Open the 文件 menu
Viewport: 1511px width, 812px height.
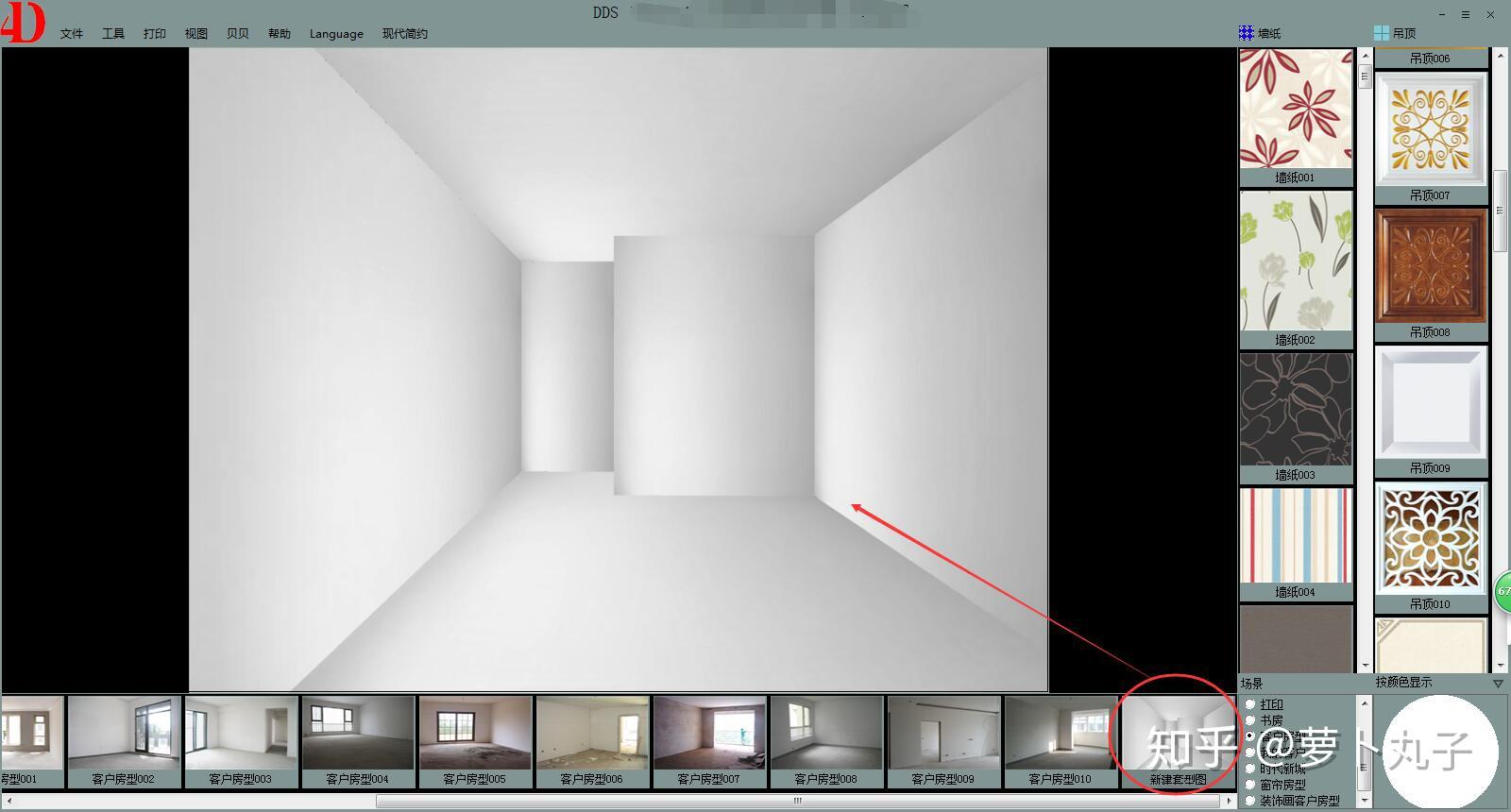pos(72,34)
